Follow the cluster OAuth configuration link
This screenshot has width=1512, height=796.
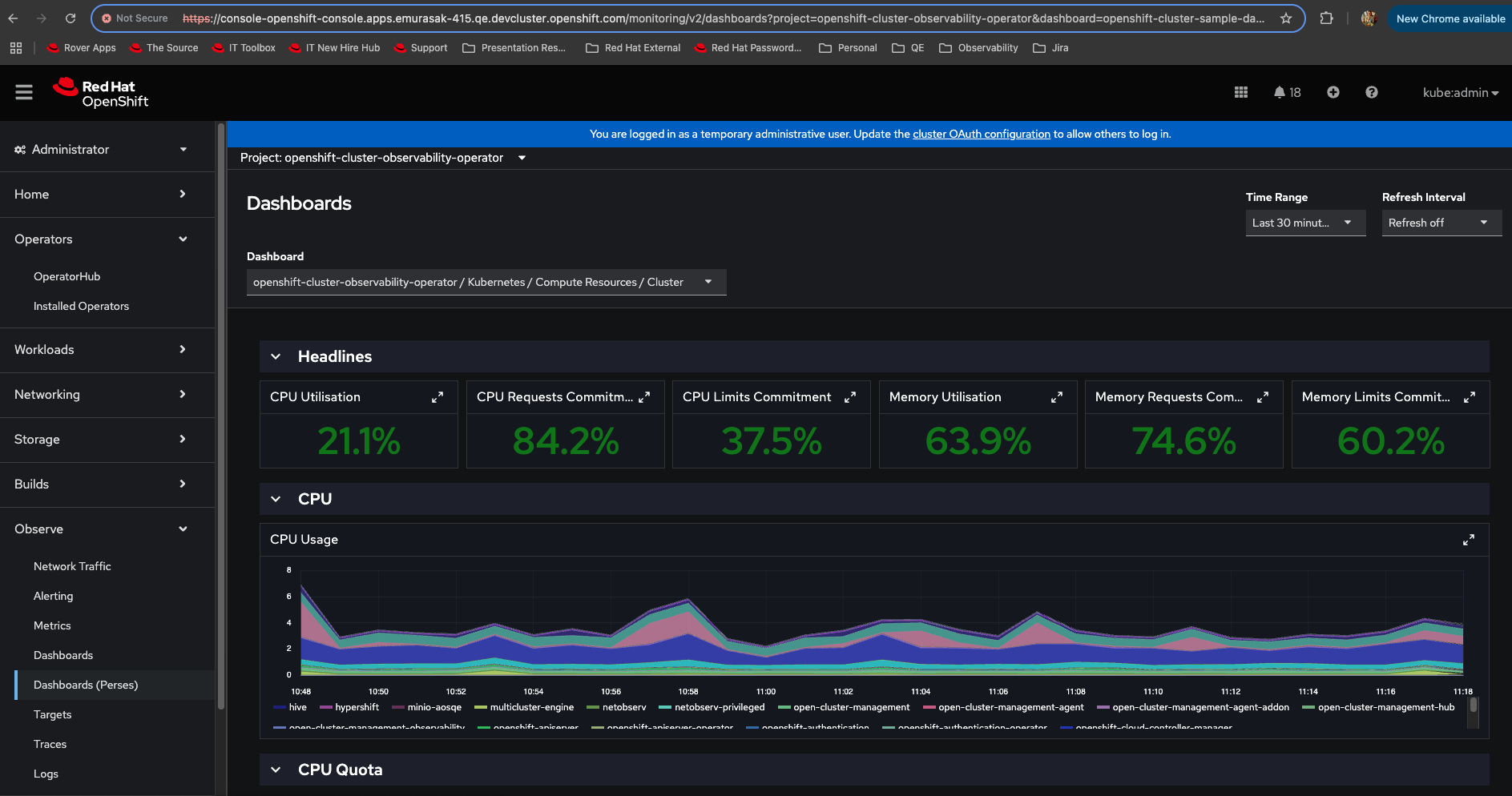click(x=981, y=134)
